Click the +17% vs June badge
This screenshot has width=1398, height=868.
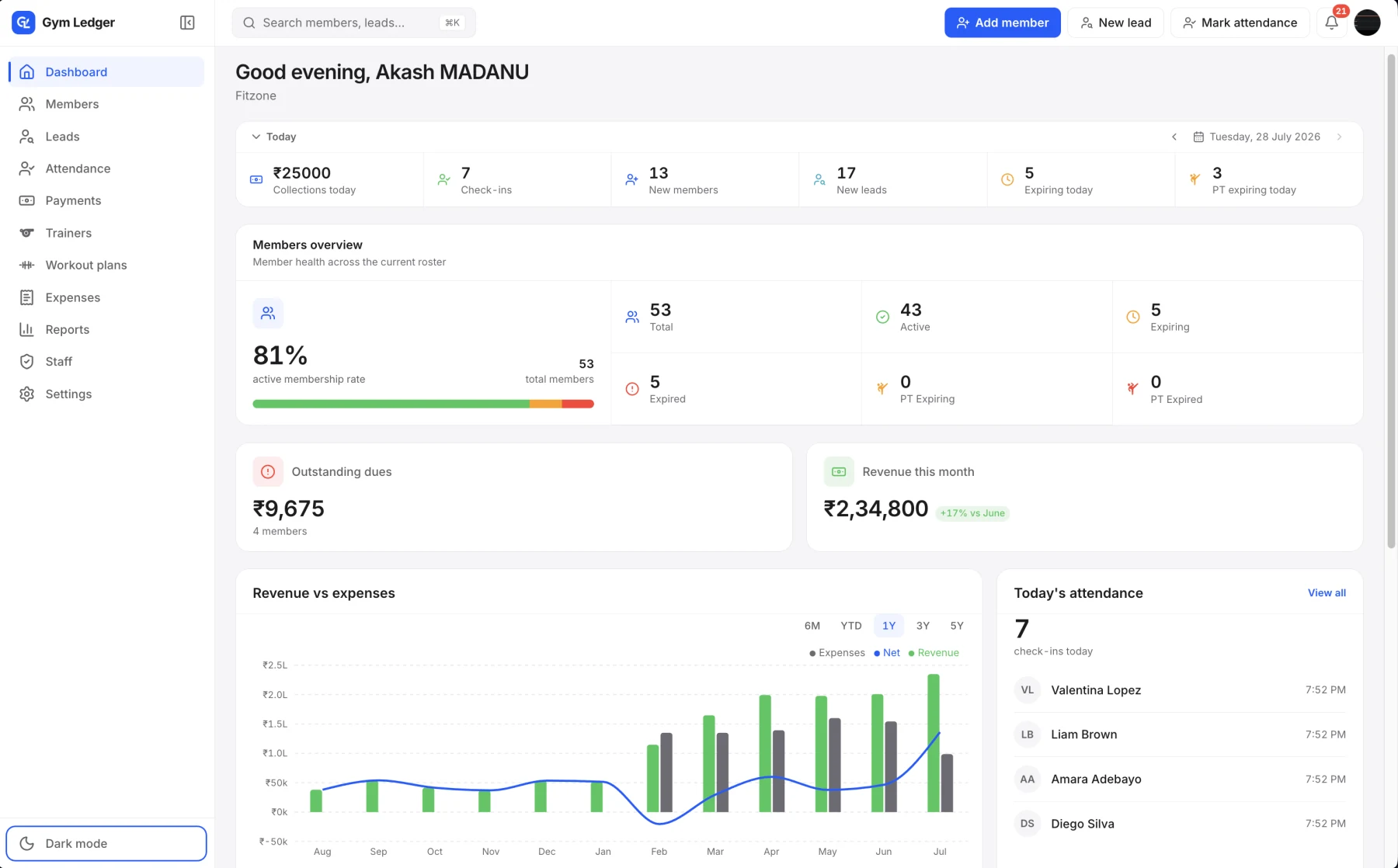(x=972, y=513)
